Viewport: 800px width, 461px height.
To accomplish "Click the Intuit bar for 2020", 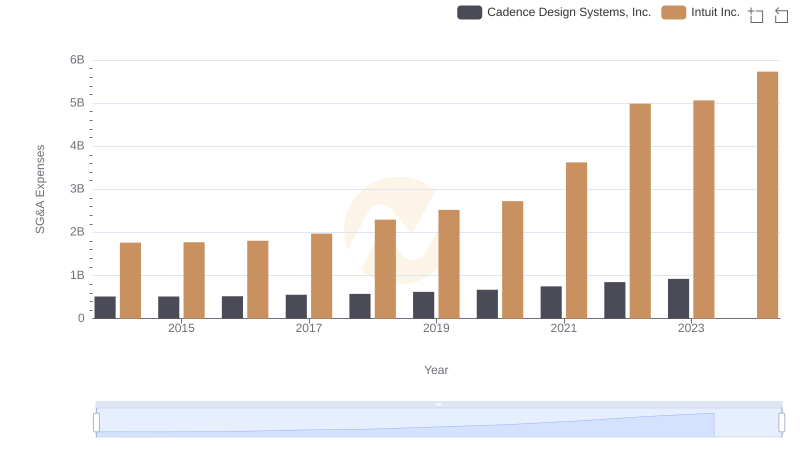I will coord(513,260).
